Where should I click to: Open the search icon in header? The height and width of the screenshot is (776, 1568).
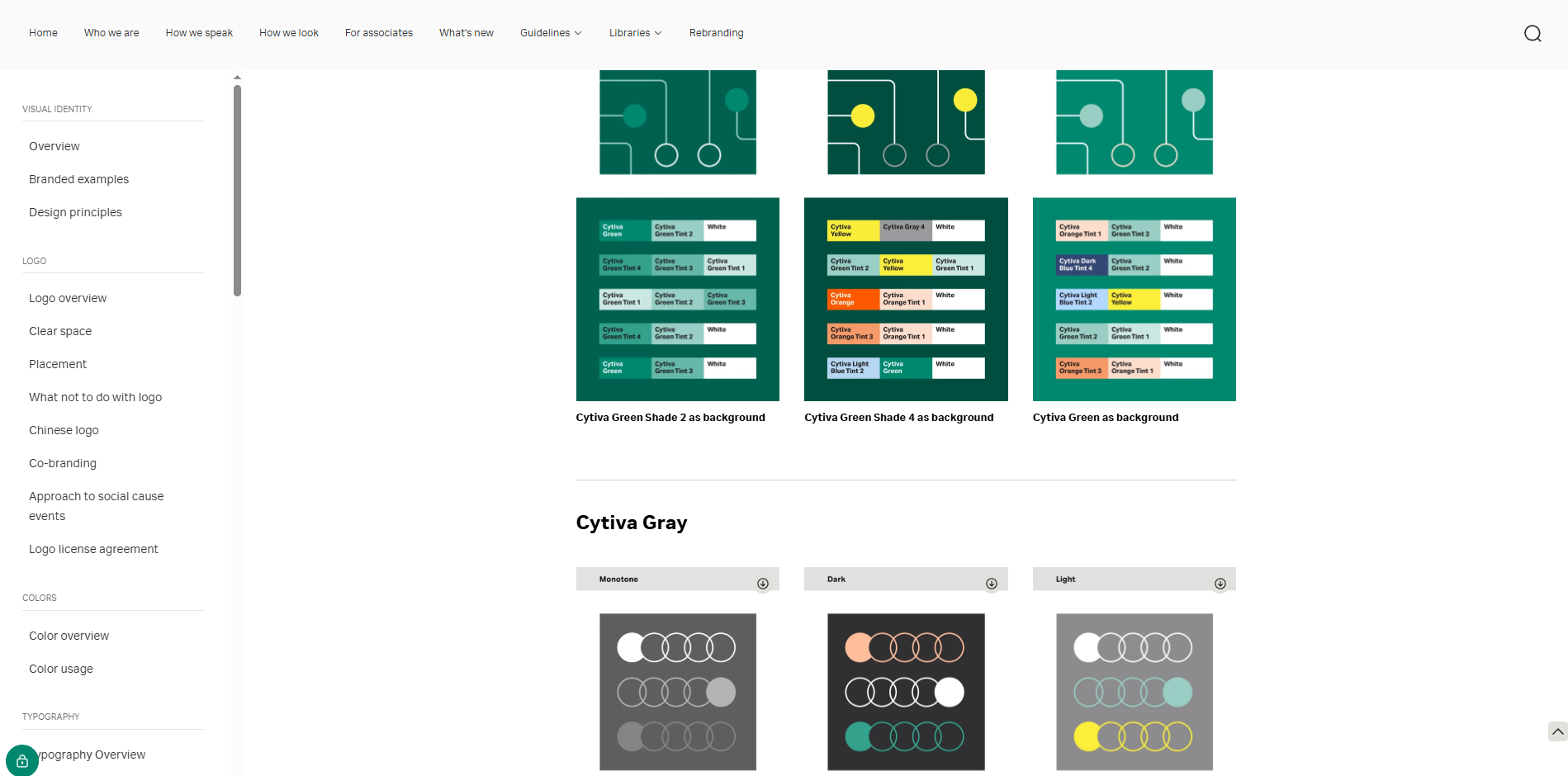tap(1532, 33)
